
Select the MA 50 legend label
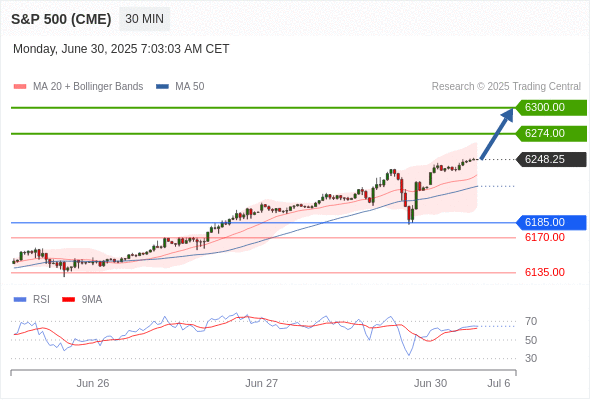[x=190, y=87]
